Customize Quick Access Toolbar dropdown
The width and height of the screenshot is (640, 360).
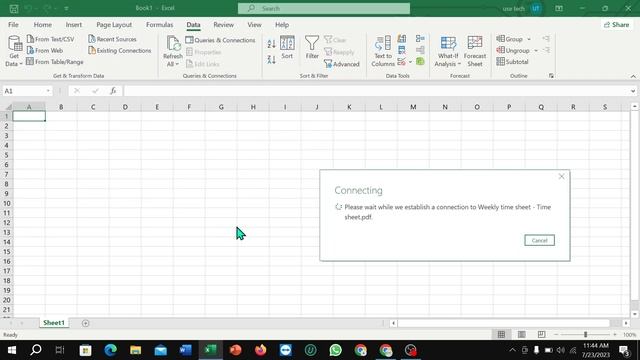click(x=66, y=8)
